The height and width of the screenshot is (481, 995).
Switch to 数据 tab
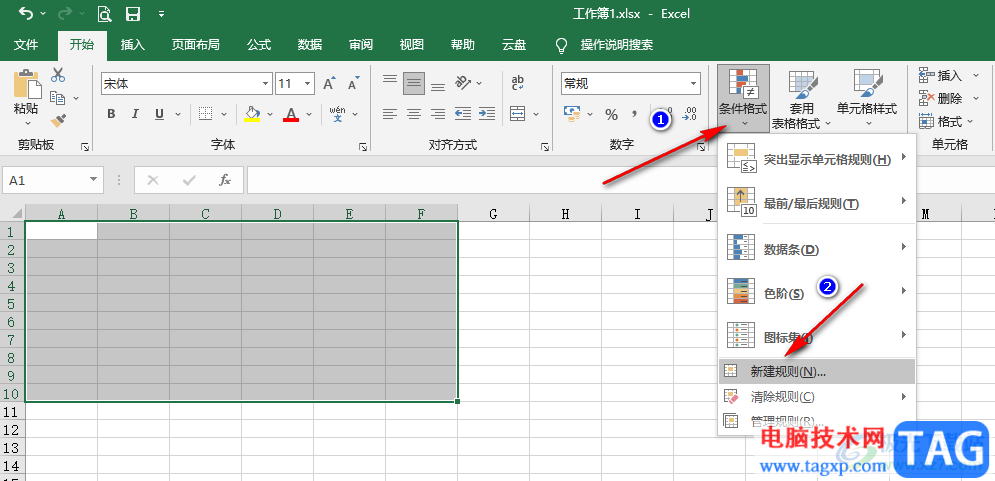pyautogui.click(x=310, y=45)
